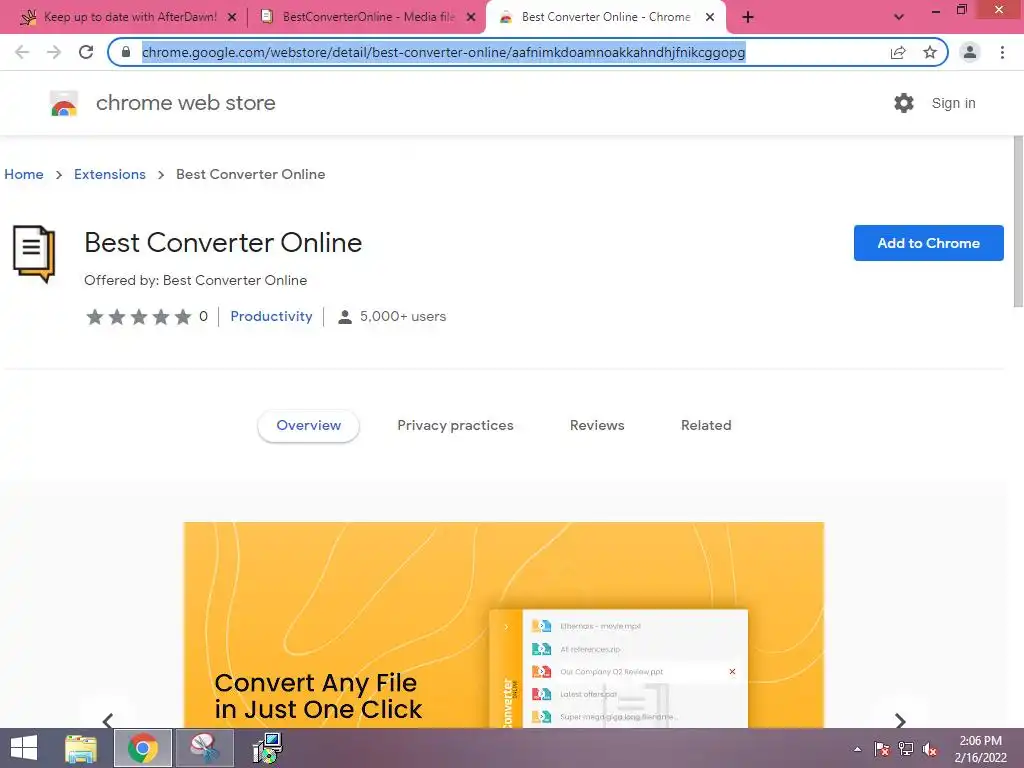Image resolution: width=1024 pixels, height=768 pixels.
Task: Close the AfterDawn tab
Action: pyautogui.click(x=232, y=18)
